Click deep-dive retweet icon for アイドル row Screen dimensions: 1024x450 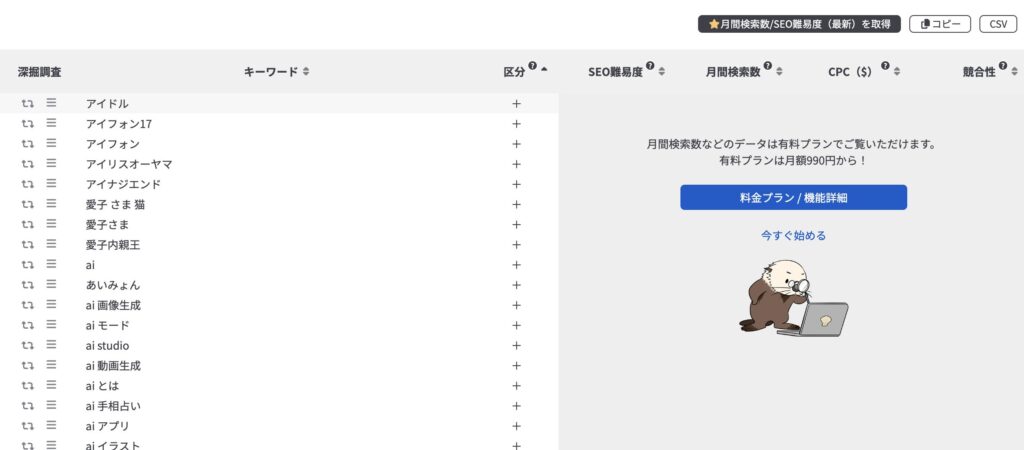click(28, 103)
